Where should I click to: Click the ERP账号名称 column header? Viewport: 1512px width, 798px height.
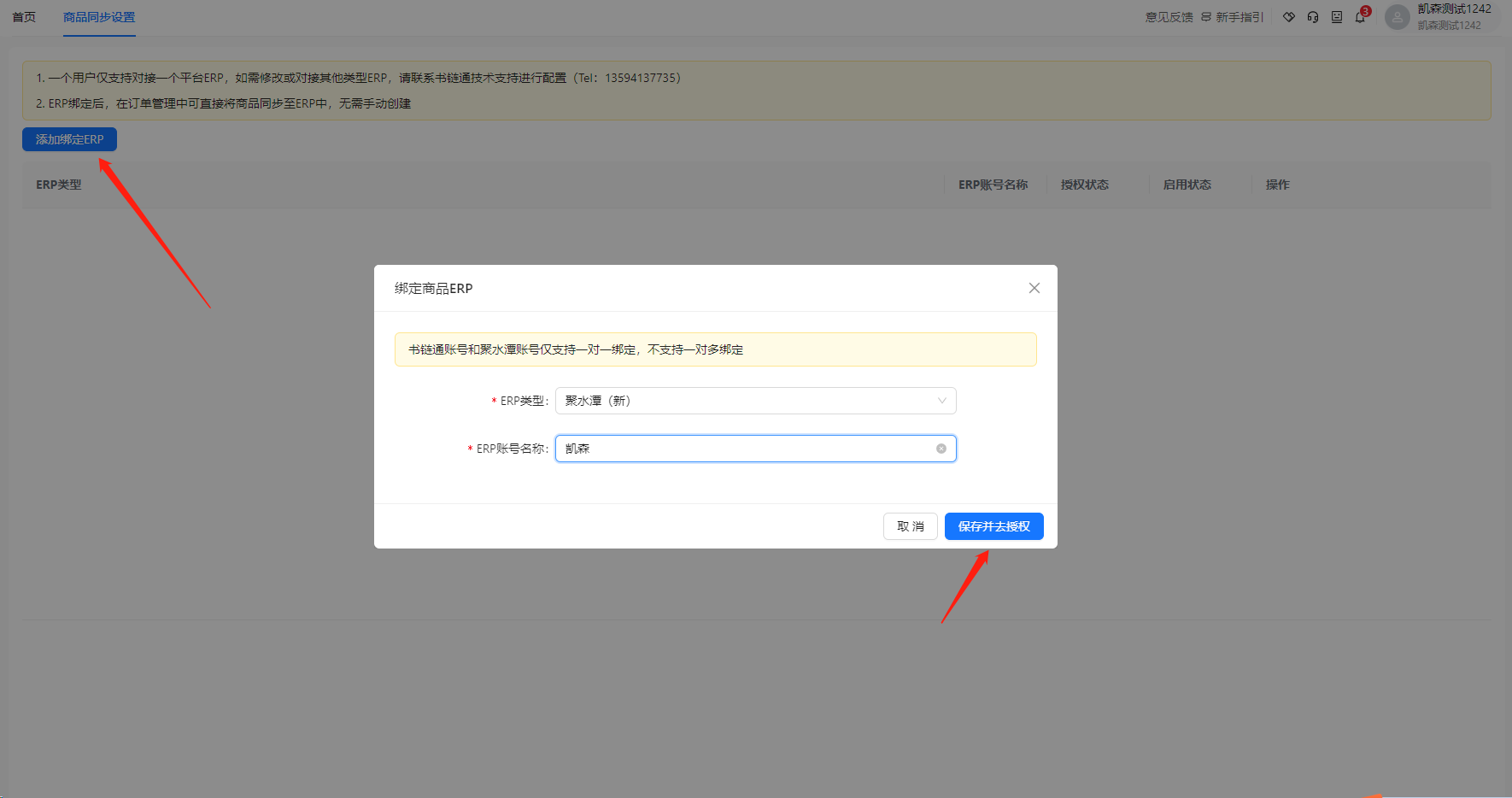point(993,185)
